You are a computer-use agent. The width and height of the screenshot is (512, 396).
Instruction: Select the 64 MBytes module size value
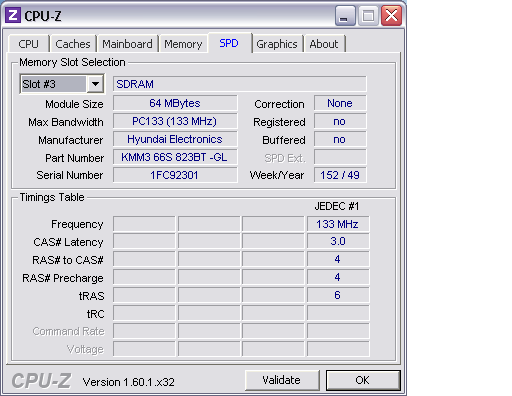pos(175,103)
